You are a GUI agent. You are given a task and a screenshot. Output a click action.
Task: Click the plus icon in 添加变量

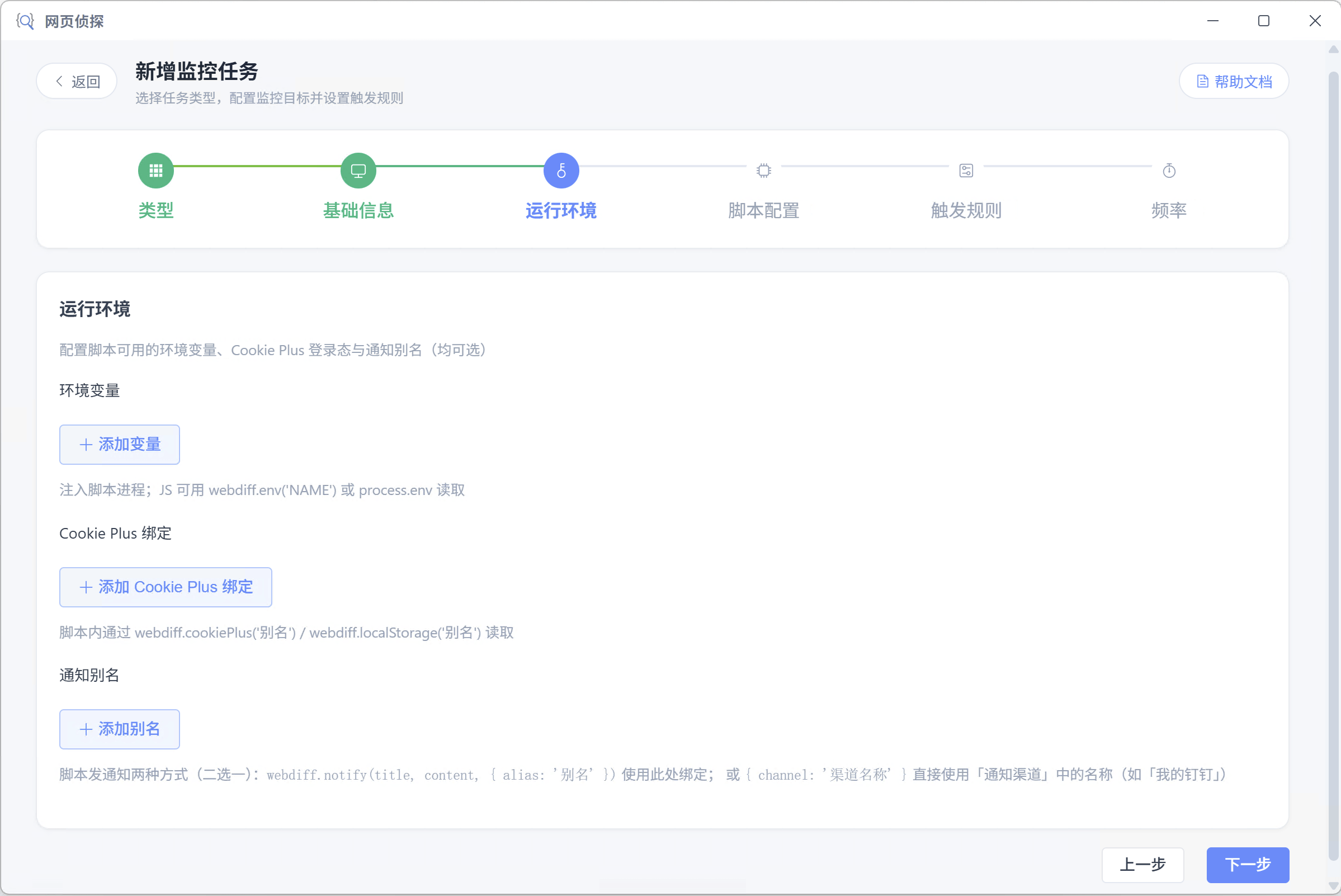(x=86, y=445)
